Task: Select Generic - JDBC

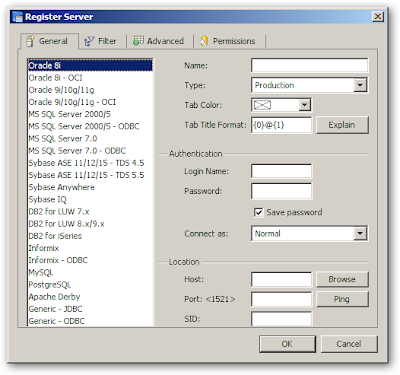Action: [90, 309]
